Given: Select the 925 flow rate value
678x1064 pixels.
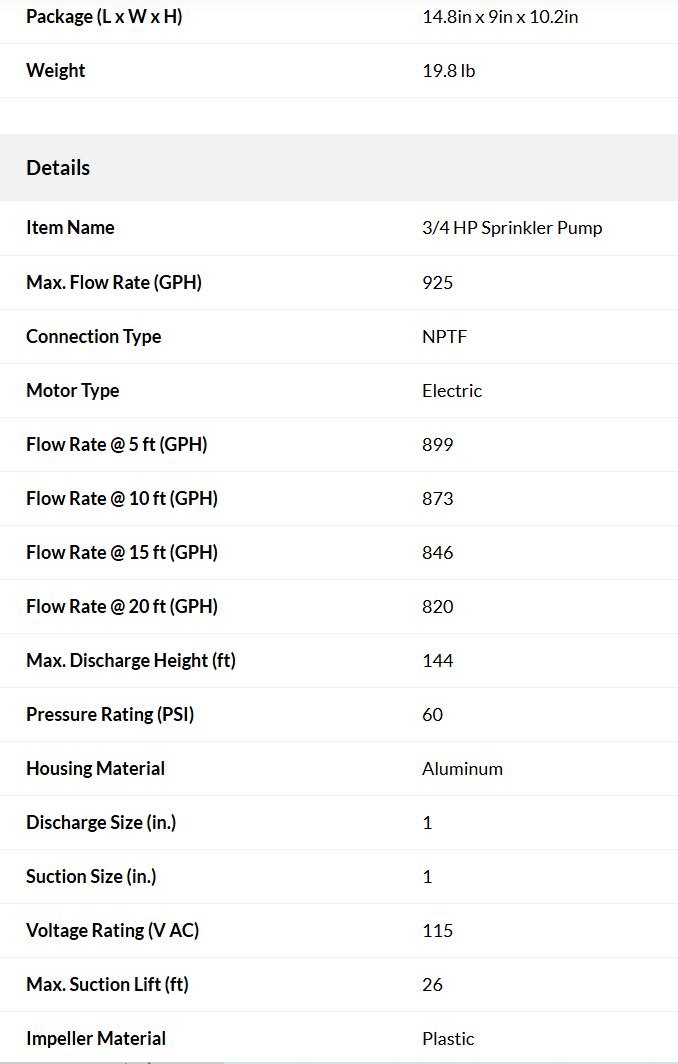Looking at the screenshot, I should pos(437,282).
